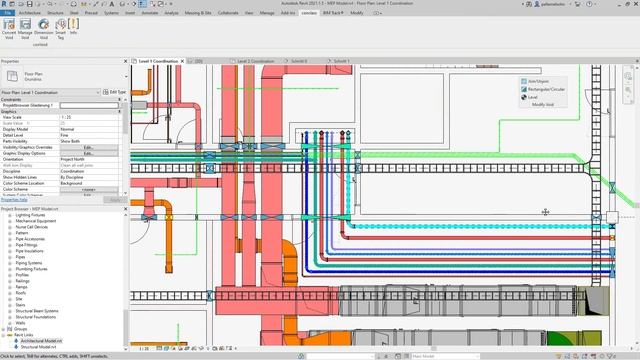Click the Architectural Model.rvt link icon
The height and width of the screenshot is (360, 640).
16,341
